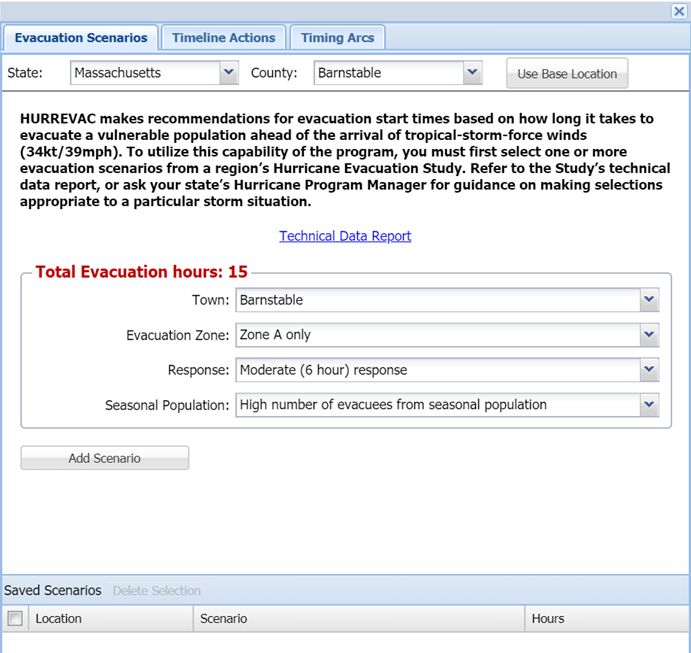Open the Timeline Actions tab
The height and width of the screenshot is (653, 691).
[x=223, y=38]
